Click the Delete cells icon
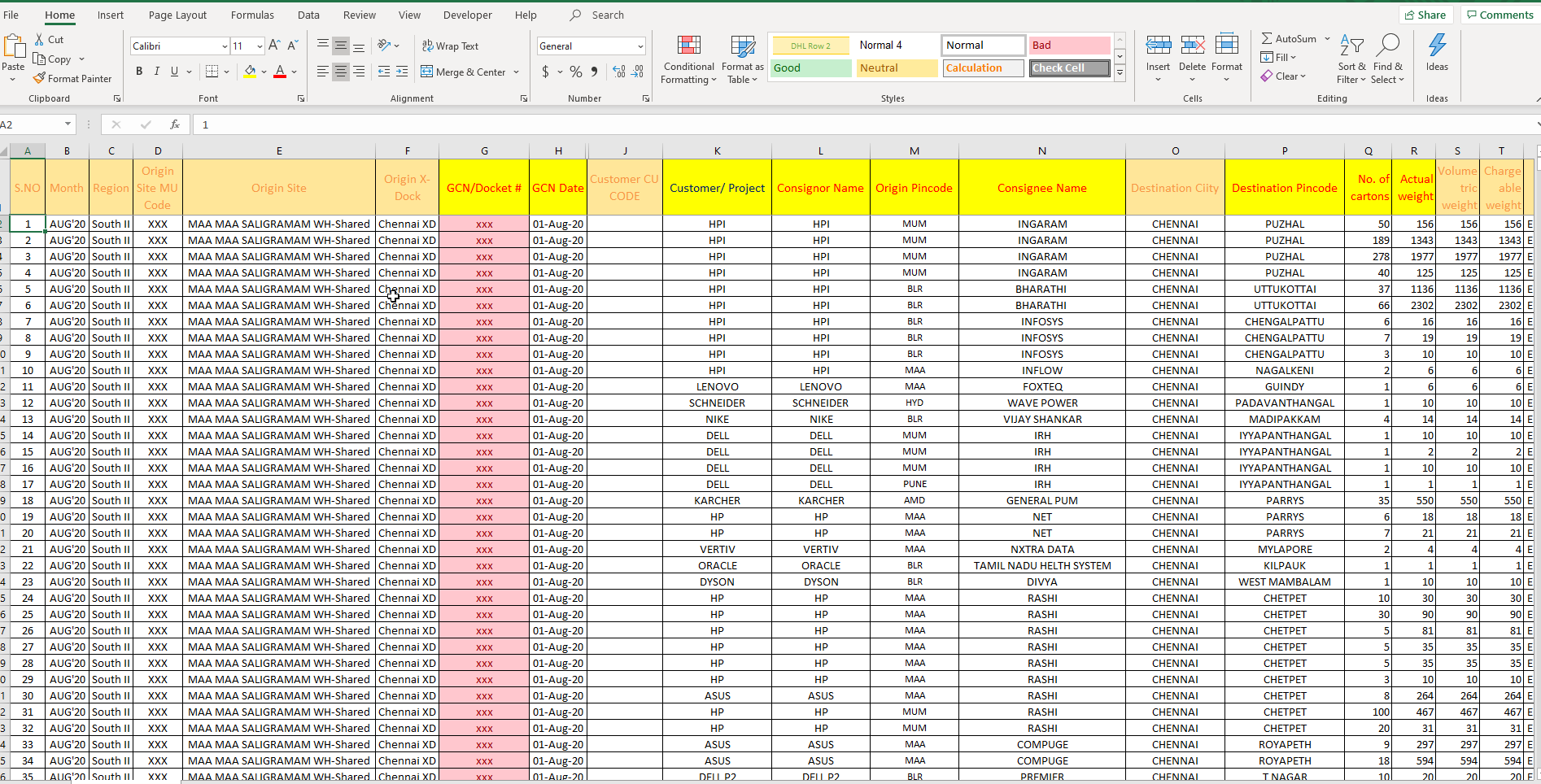 (x=1193, y=46)
